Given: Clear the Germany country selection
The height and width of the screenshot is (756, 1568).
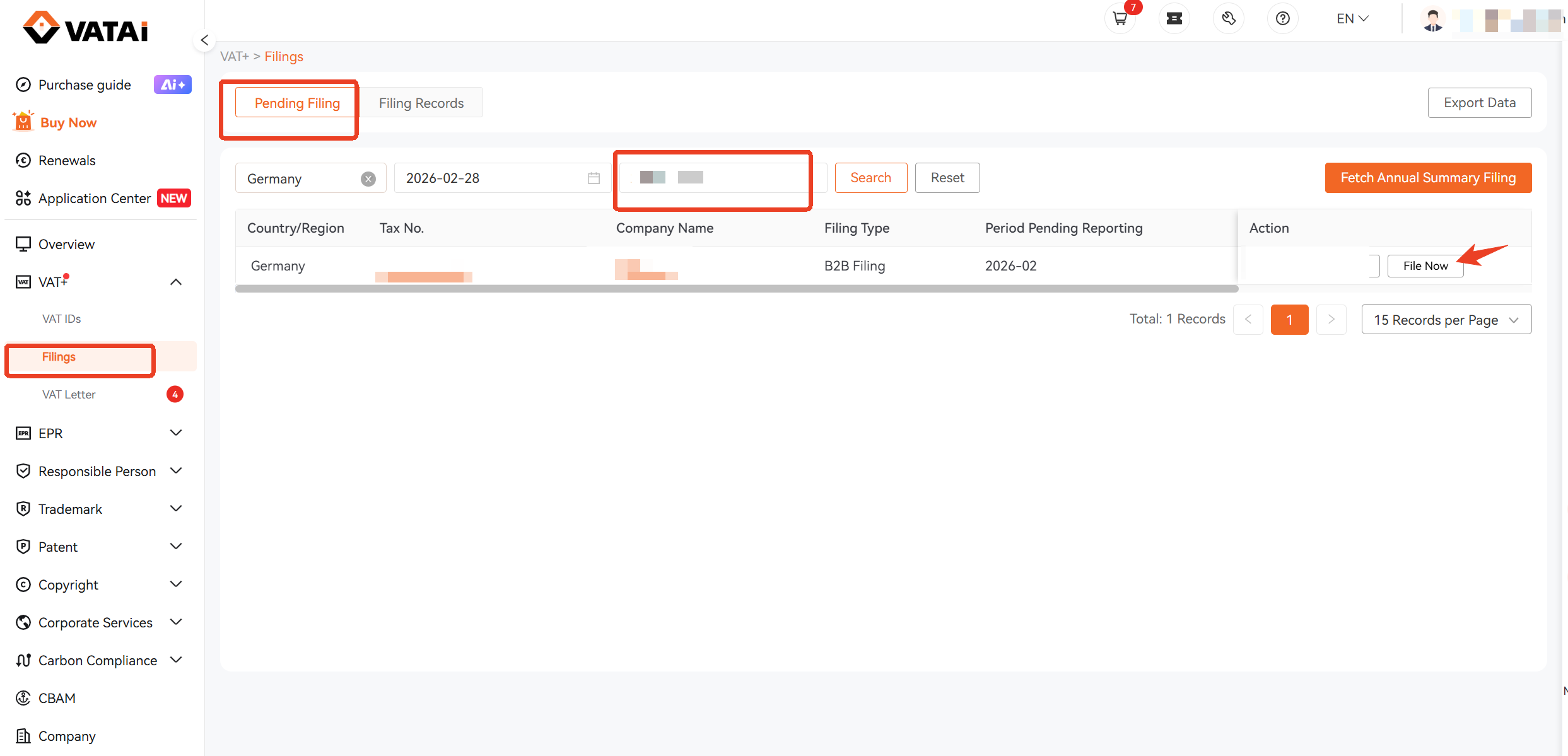Looking at the screenshot, I should [x=368, y=179].
